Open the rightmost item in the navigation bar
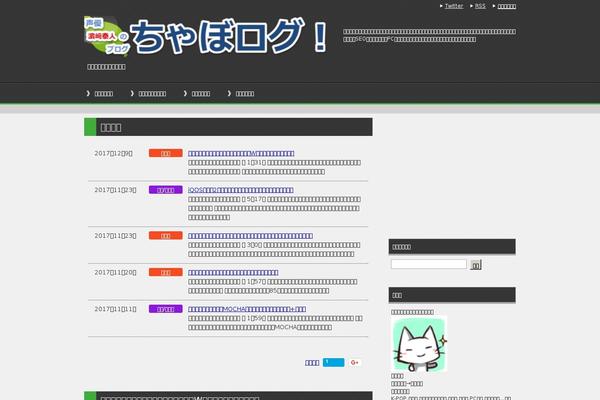 click(245, 93)
